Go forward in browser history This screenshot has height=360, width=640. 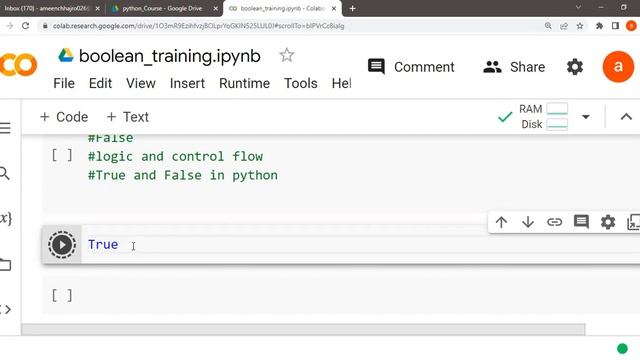tap(9, 26)
